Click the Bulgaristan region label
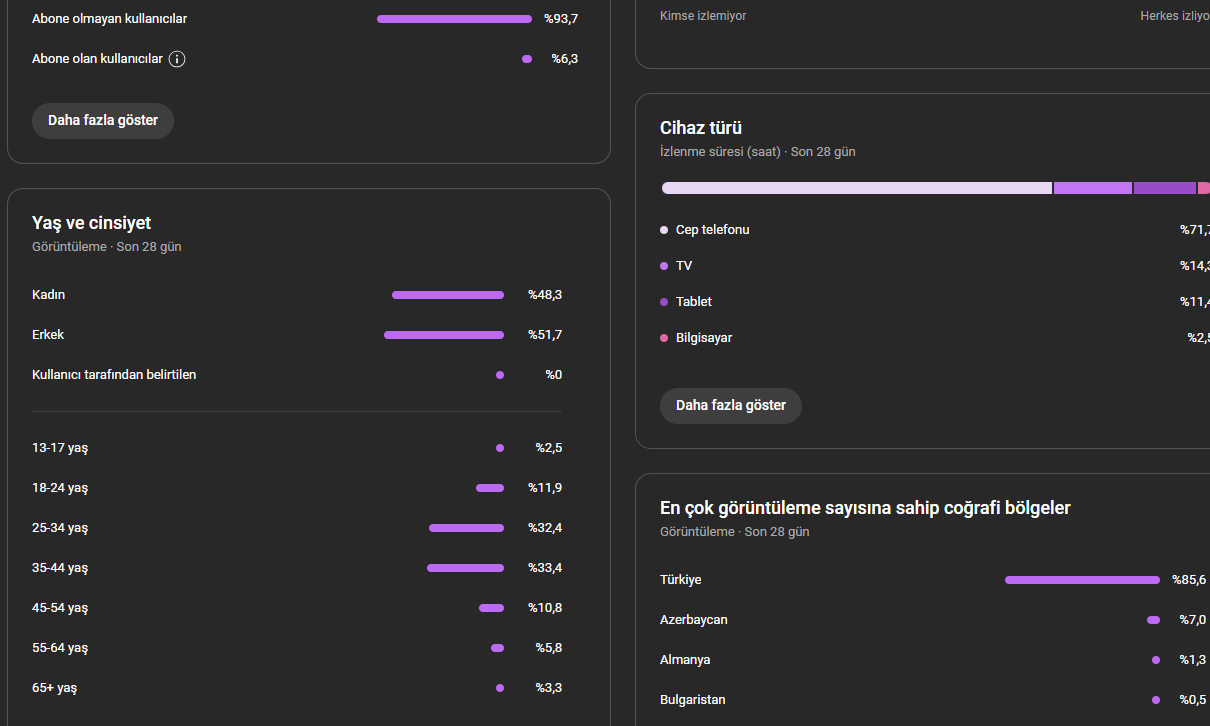Screen dimensions: 1210x726 (693, 700)
